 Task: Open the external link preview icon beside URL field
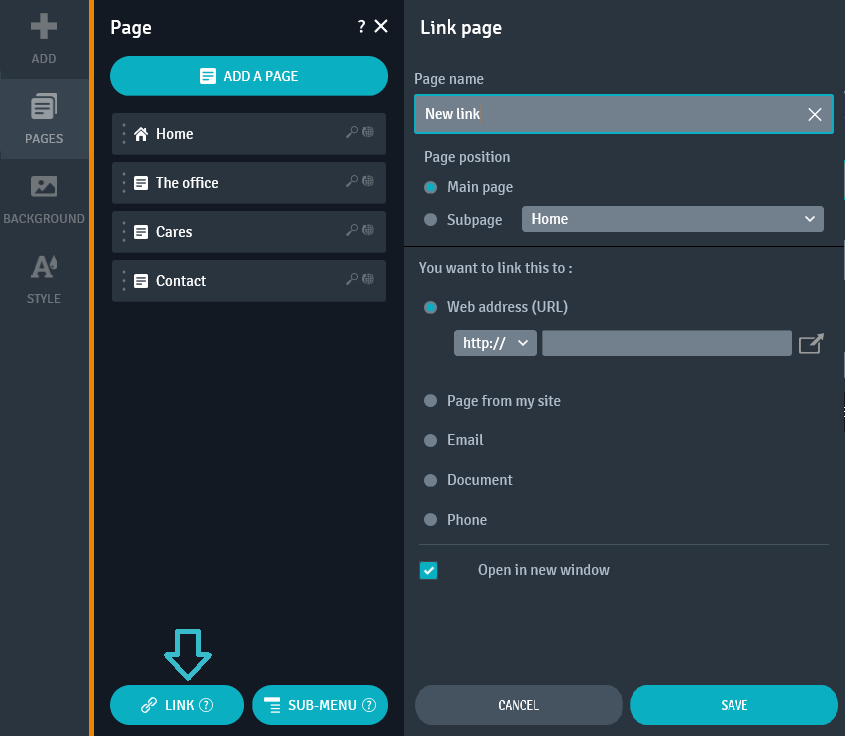(811, 343)
